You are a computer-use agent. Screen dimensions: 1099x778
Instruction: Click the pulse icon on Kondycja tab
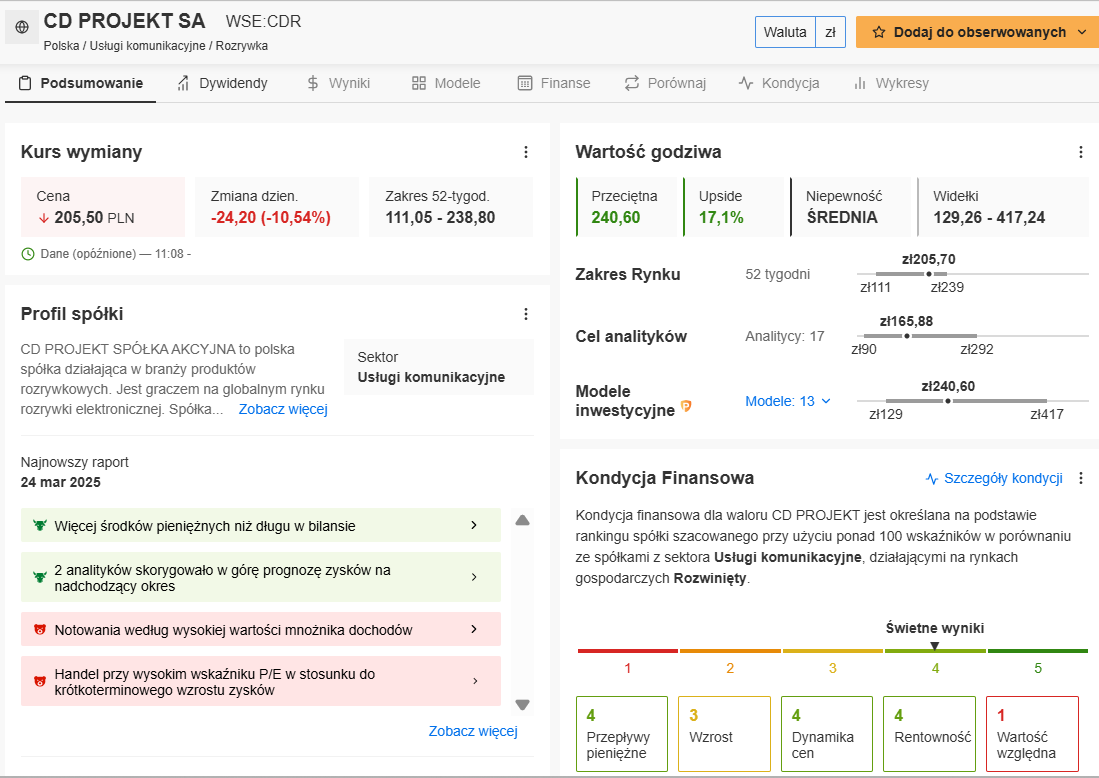(746, 83)
